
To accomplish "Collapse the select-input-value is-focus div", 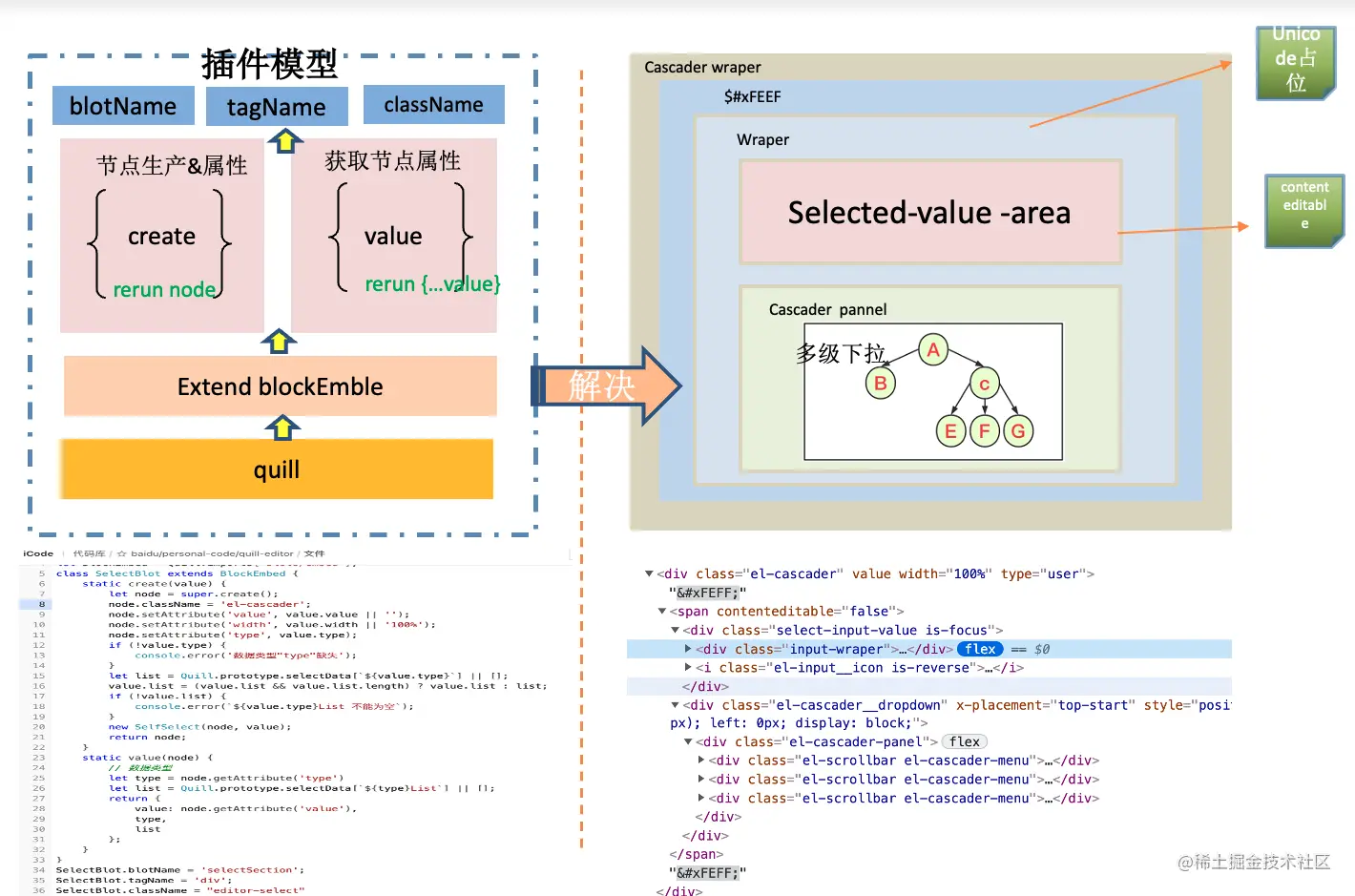I will coord(675,630).
